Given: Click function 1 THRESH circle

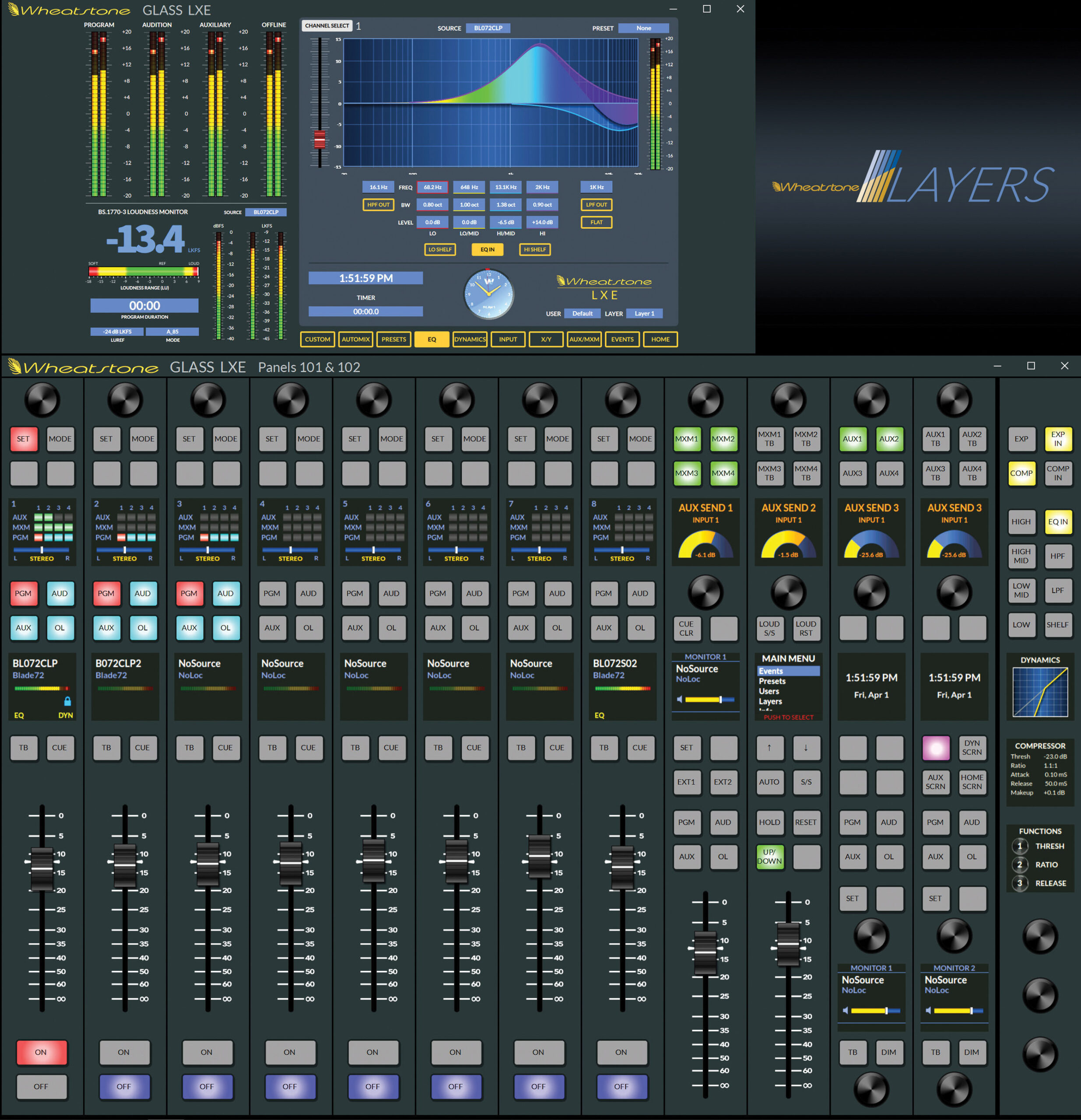Looking at the screenshot, I should [x=1019, y=846].
